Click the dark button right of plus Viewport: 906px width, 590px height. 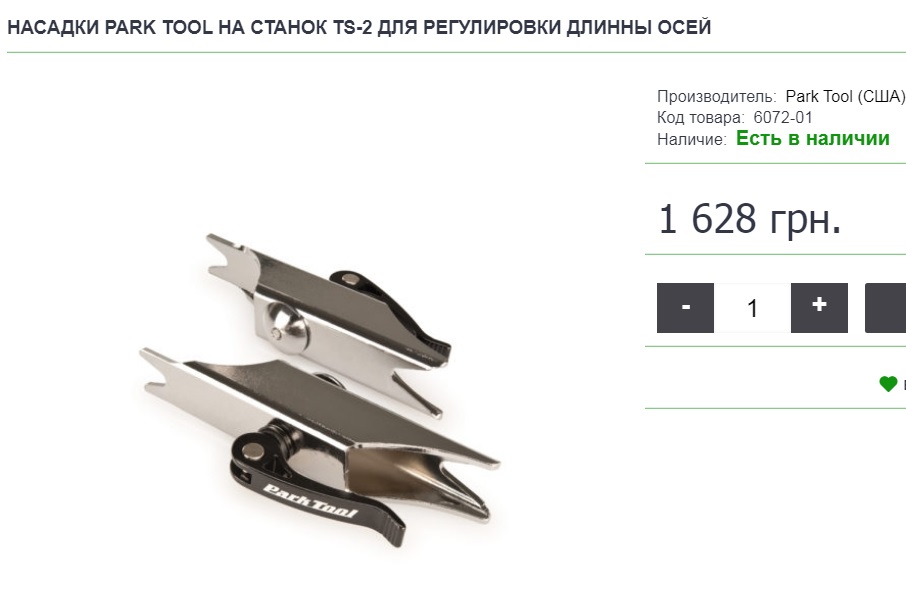tap(885, 308)
